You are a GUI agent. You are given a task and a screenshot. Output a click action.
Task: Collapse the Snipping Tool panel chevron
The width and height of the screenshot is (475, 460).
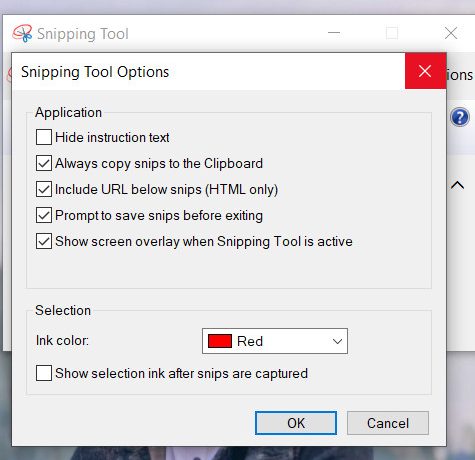pyautogui.click(x=457, y=185)
